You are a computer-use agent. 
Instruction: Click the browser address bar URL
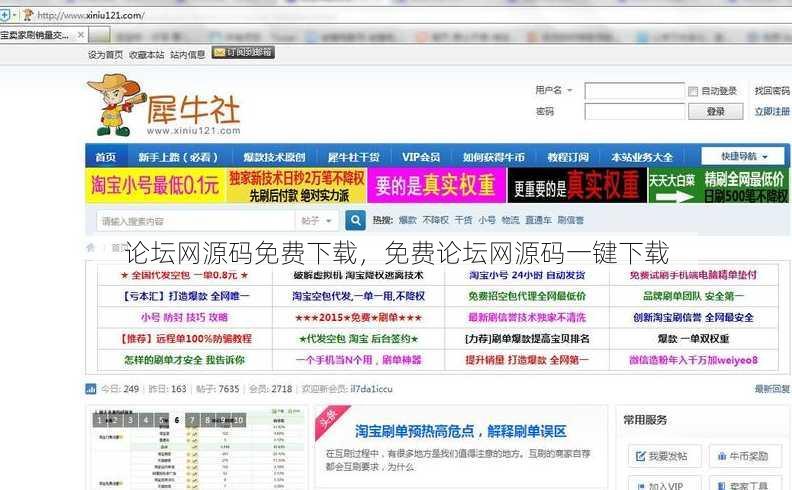click(91, 15)
